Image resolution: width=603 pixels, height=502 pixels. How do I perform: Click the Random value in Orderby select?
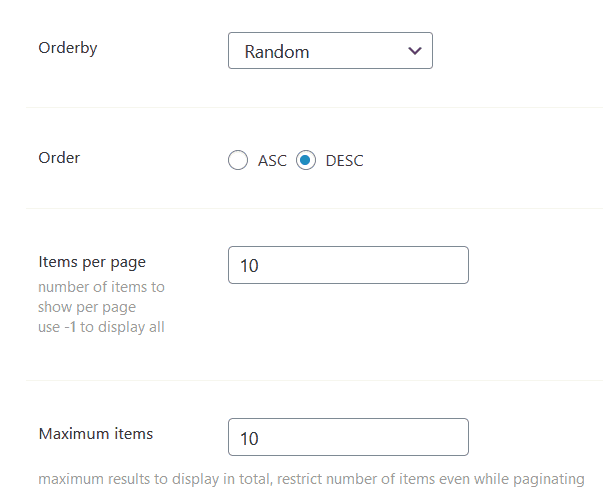tap(275, 52)
